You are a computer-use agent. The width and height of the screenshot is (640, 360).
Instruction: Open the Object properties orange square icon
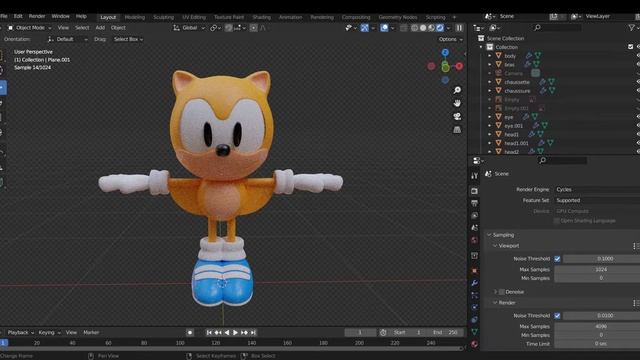point(474,271)
